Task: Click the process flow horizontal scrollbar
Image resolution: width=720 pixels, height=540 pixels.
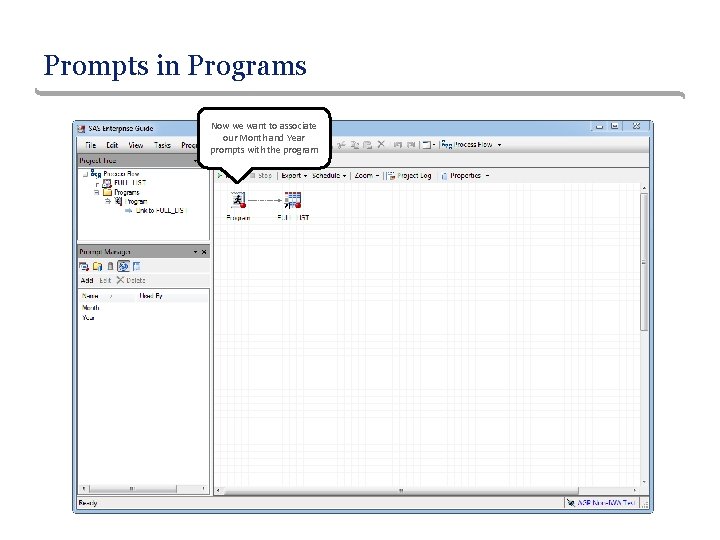Action: coord(401,491)
